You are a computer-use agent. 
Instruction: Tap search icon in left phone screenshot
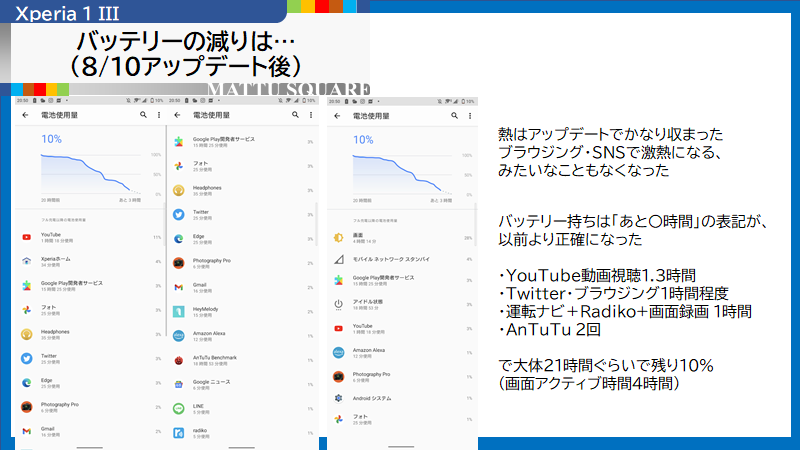(143, 115)
